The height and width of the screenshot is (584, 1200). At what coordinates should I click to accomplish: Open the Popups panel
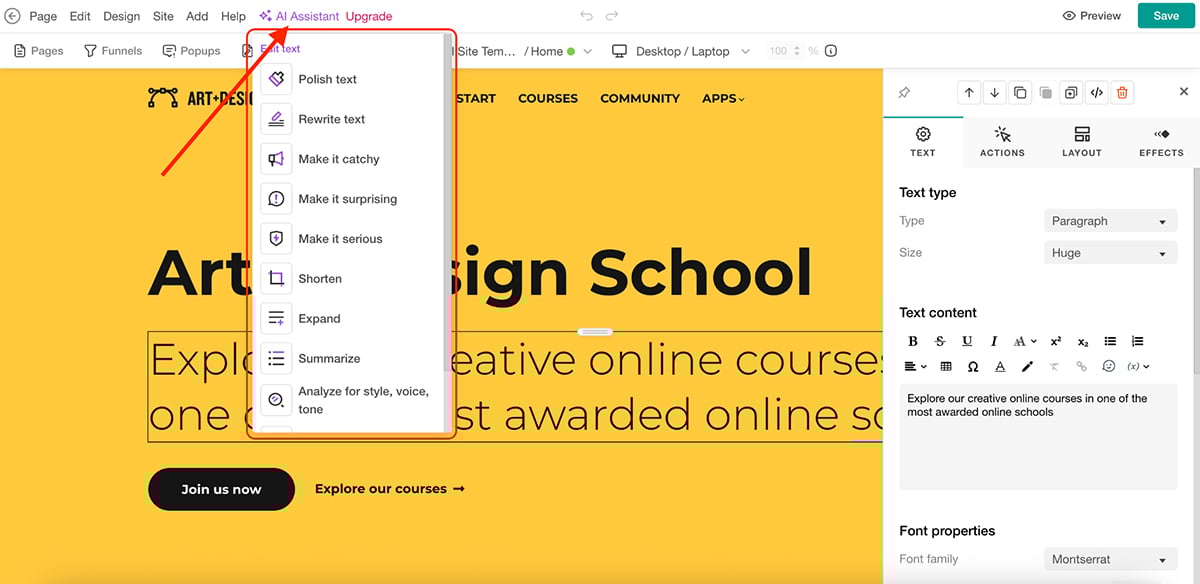click(x=191, y=50)
